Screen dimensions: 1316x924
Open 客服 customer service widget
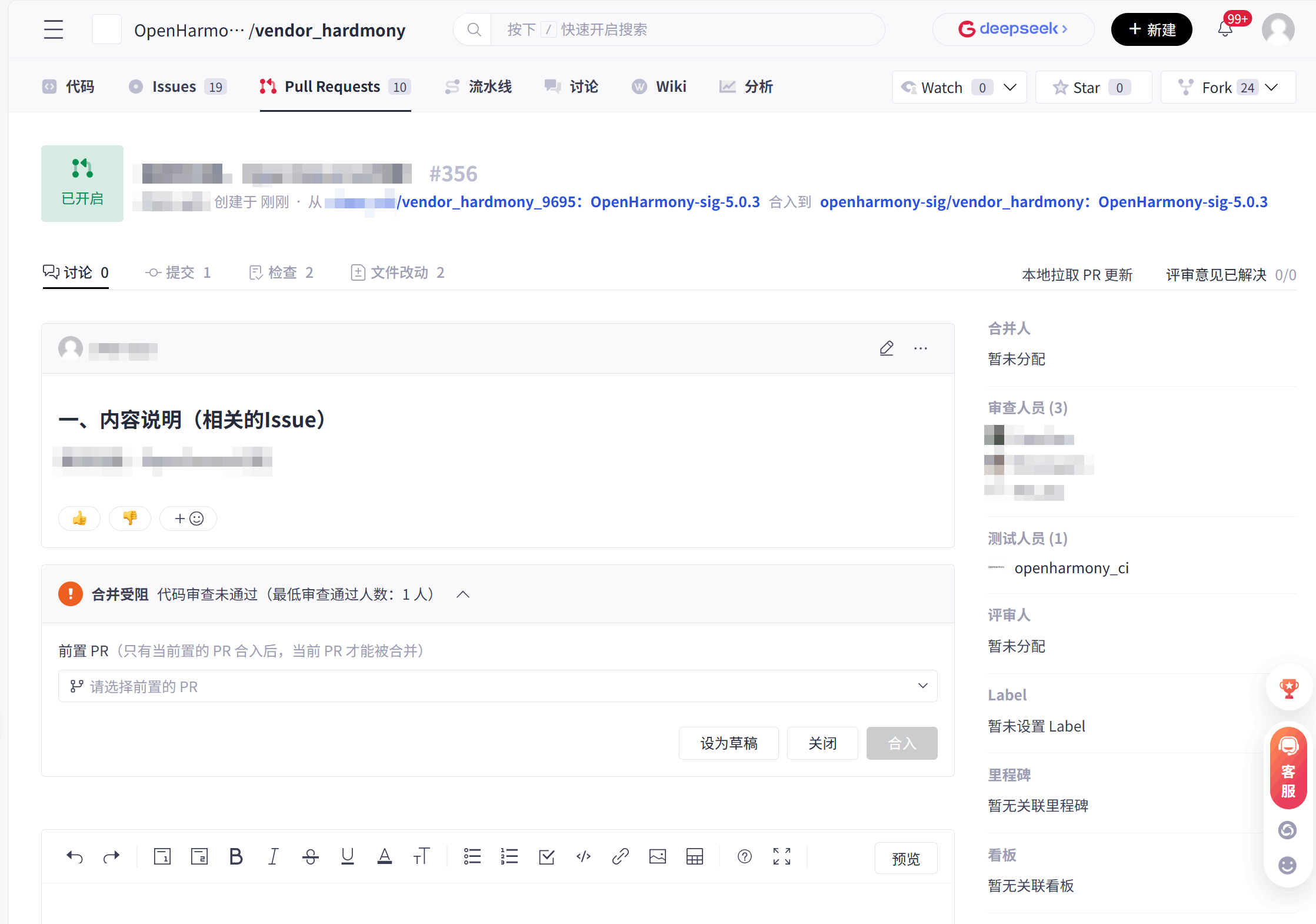(1288, 768)
